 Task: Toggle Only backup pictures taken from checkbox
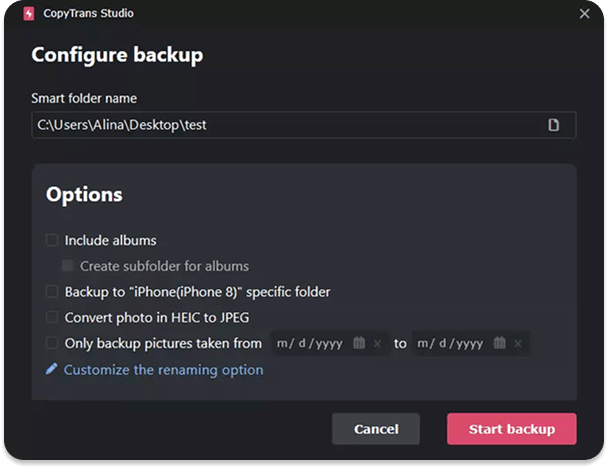pyautogui.click(x=52, y=343)
